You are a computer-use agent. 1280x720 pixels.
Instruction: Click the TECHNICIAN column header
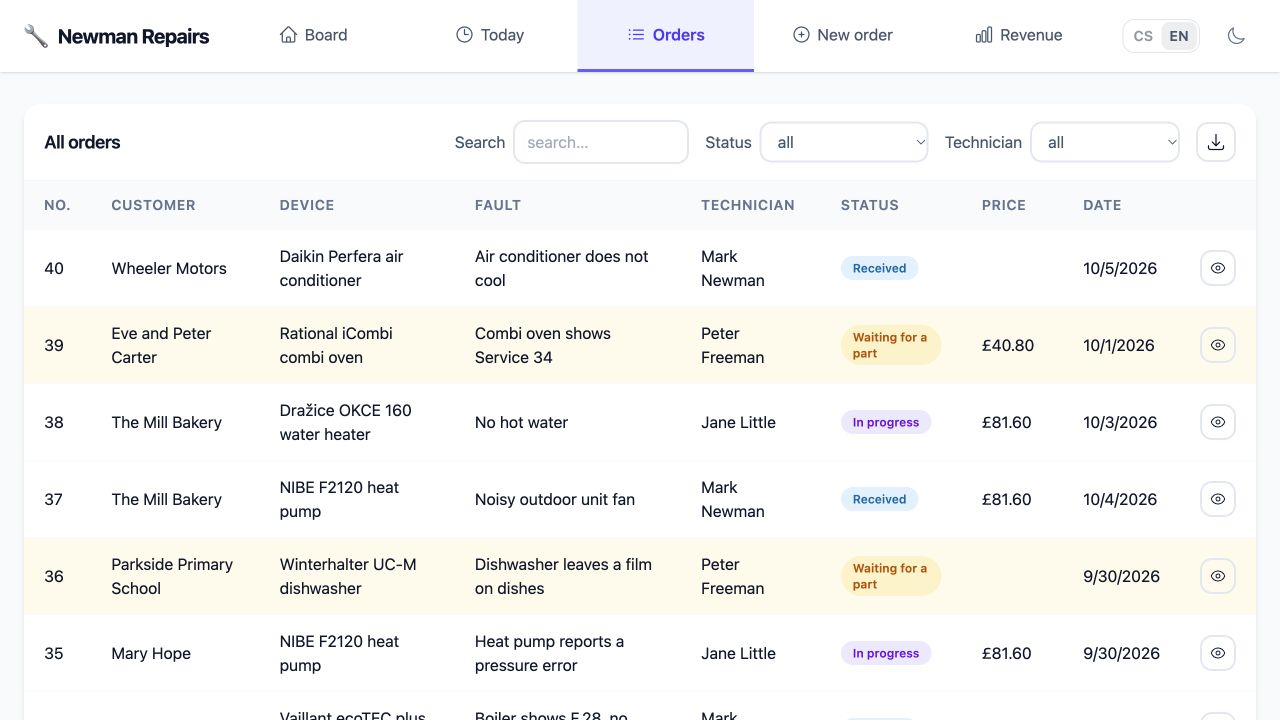[x=748, y=205]
